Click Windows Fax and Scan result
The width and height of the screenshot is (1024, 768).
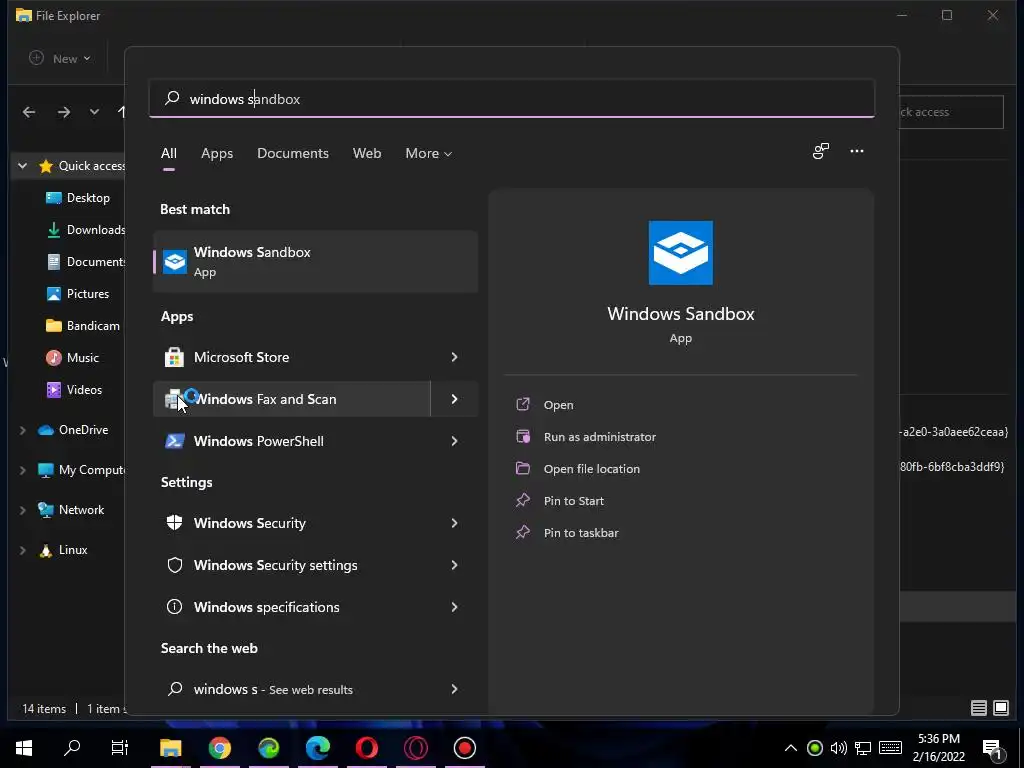(292, 399)
